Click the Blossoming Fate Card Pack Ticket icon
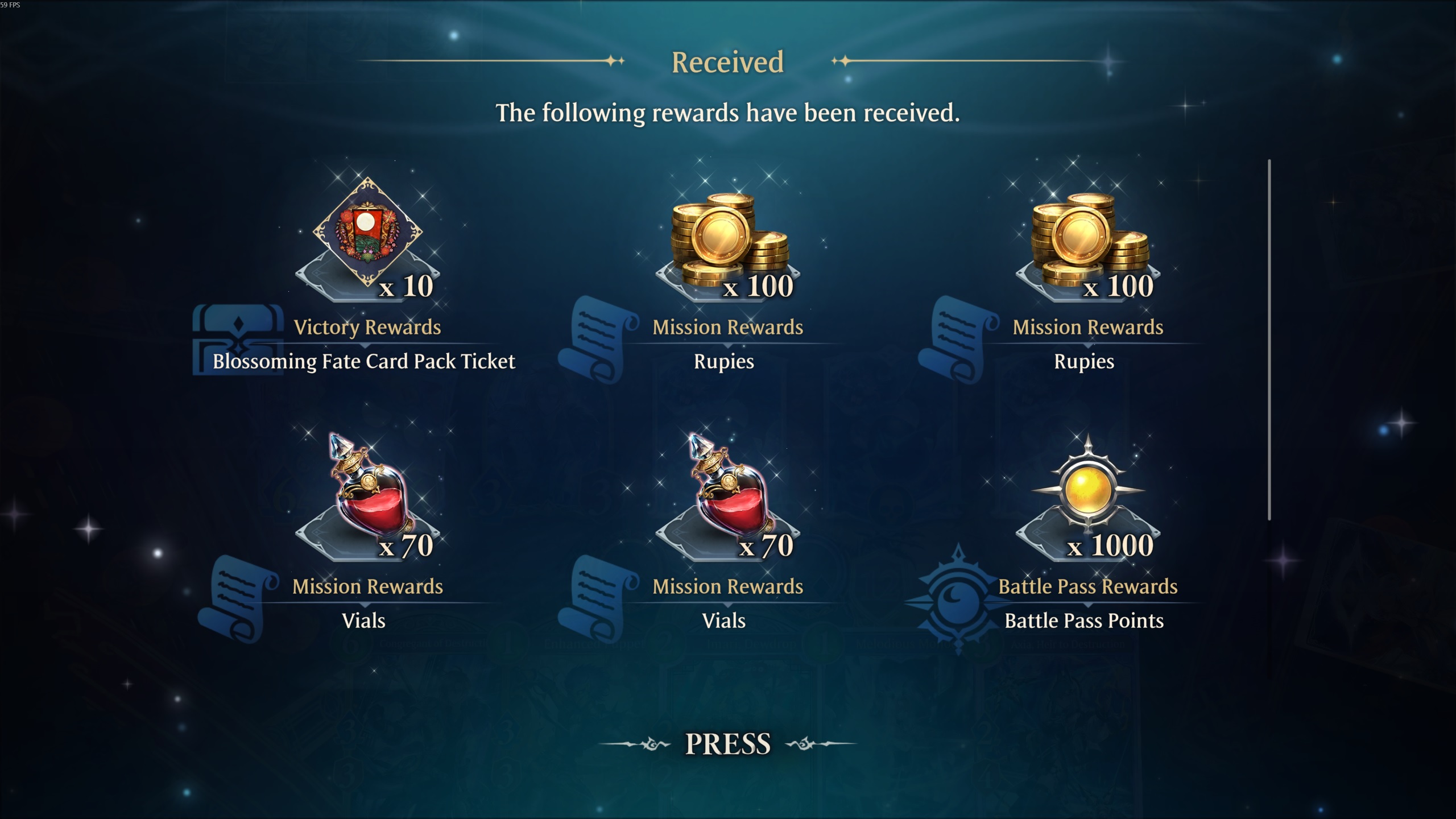The image size is (1456, 819). click(x=367, y=233)
